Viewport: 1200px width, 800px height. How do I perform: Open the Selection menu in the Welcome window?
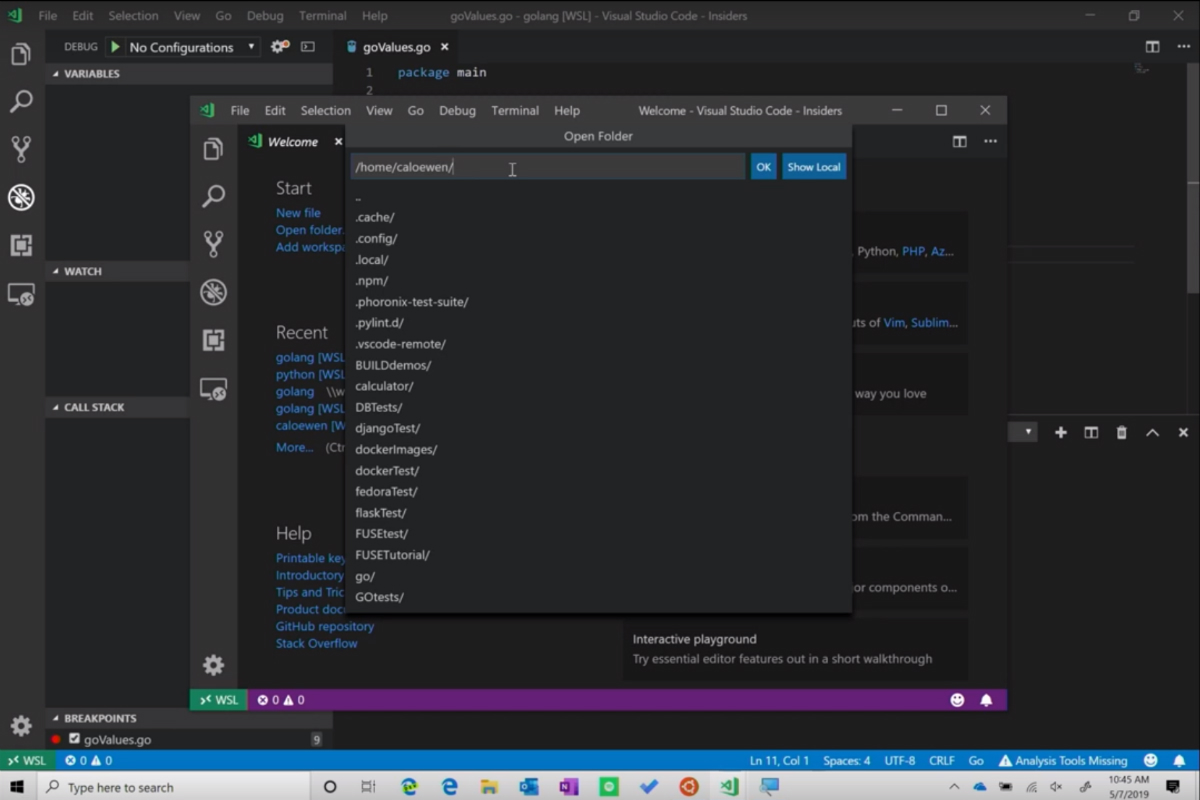coord(326,111)
